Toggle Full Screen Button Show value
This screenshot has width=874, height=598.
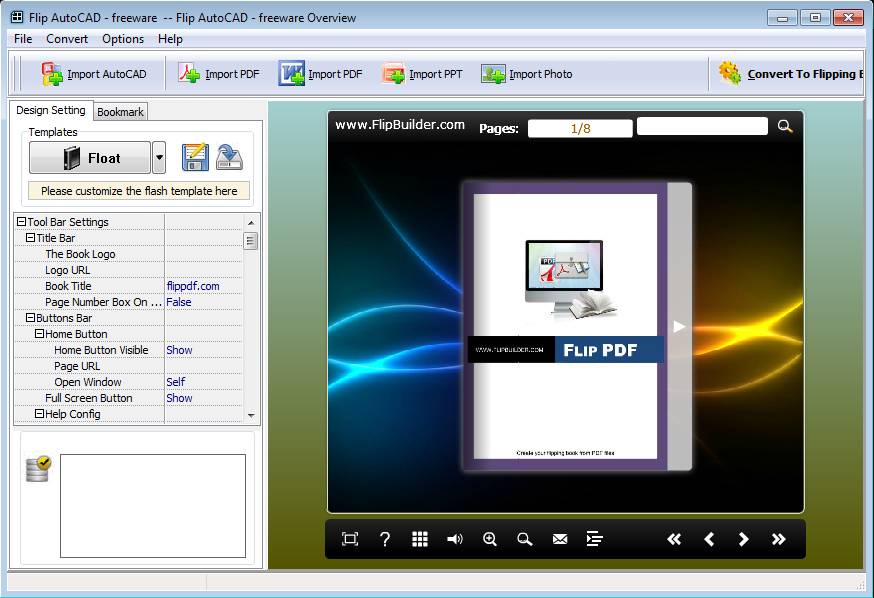tap(180, 398)
